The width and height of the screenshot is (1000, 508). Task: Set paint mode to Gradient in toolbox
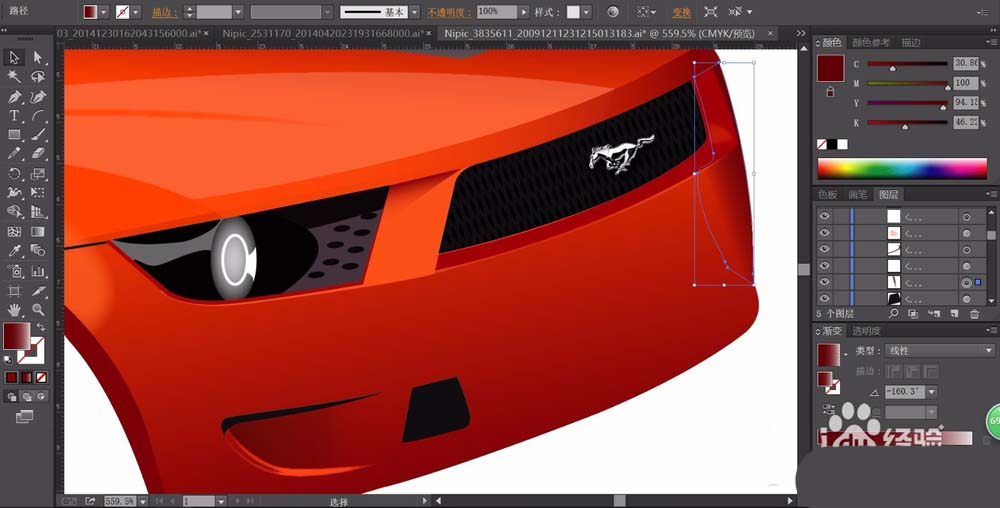pos(26,377)
